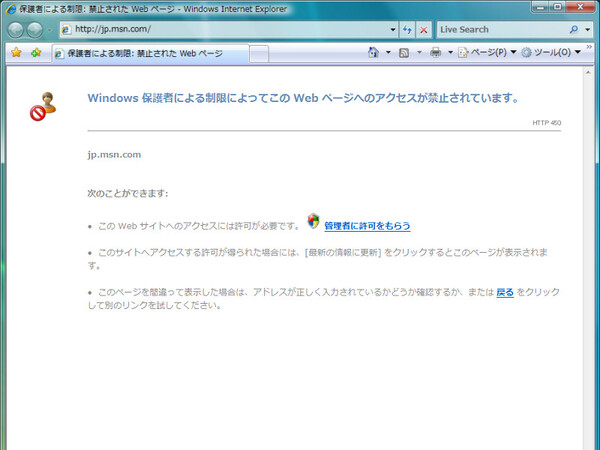Expand the Home button dropdown arrow

(x=388, y=52)
